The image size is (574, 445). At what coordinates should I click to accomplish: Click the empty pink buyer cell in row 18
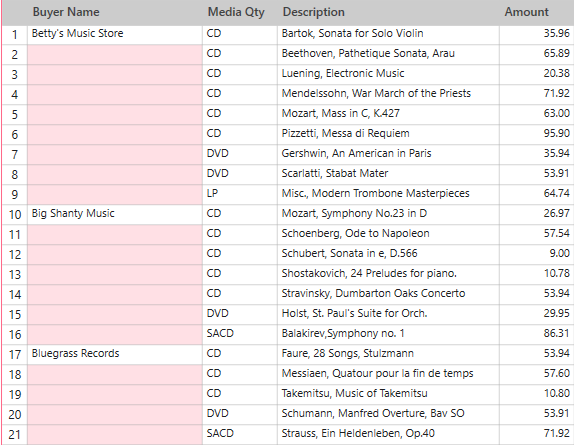click(115, 374)
